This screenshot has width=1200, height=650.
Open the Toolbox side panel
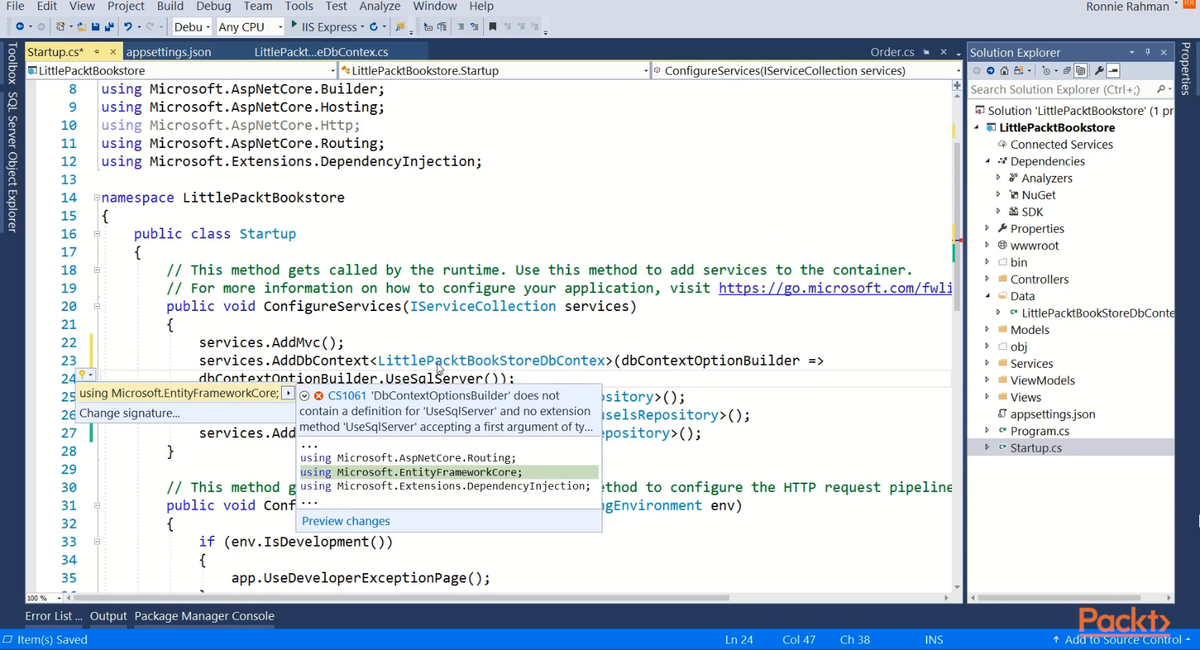pos(11,65)
